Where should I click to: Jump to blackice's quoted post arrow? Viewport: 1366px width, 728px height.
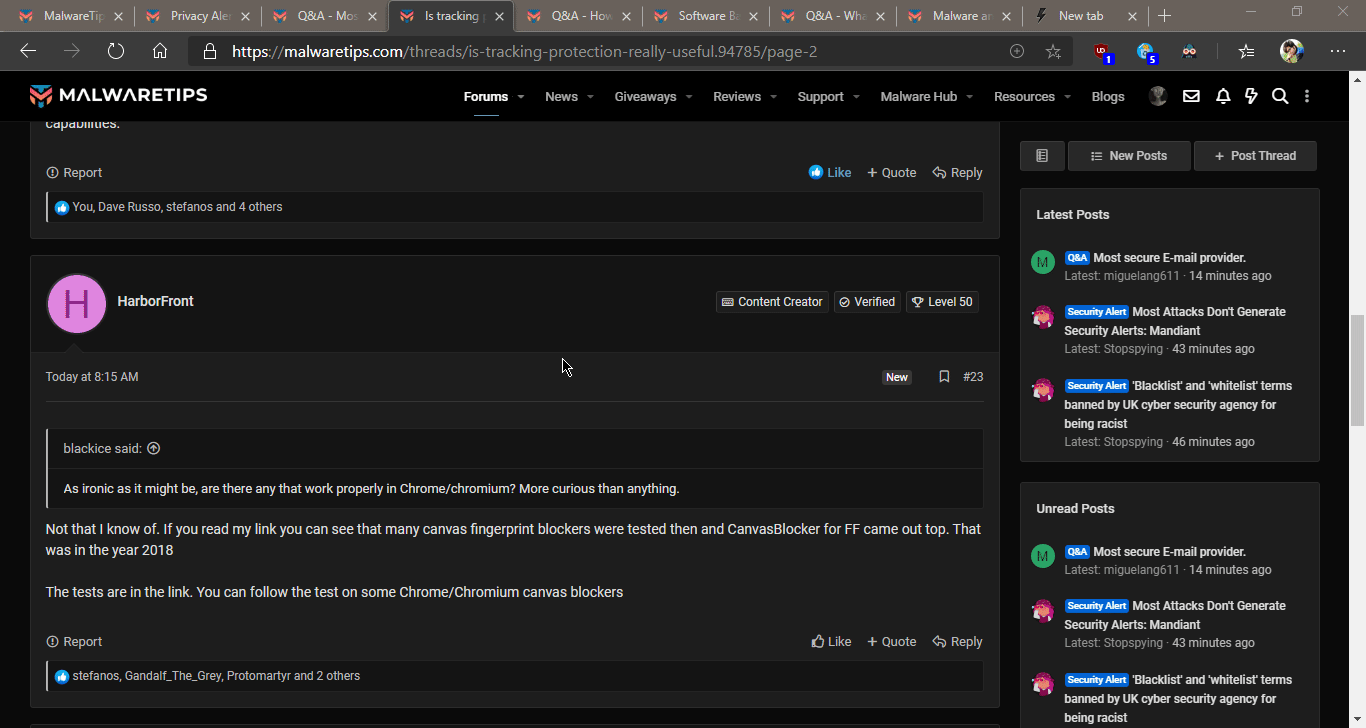[x=153, y=448]
